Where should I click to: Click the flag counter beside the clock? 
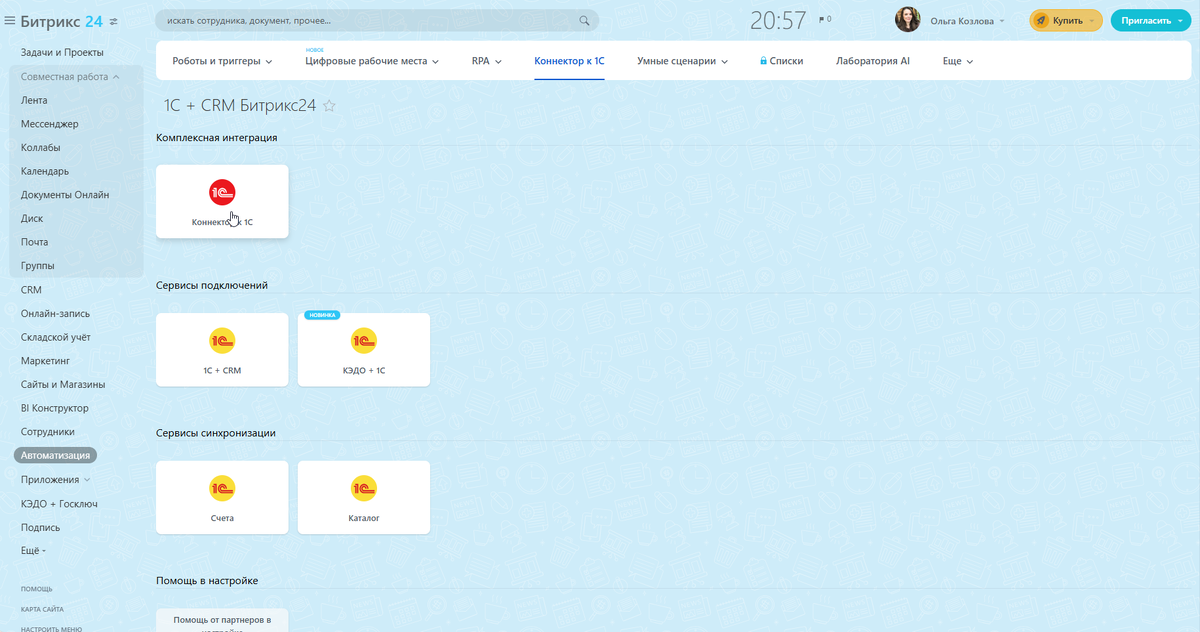click(825, 19)
